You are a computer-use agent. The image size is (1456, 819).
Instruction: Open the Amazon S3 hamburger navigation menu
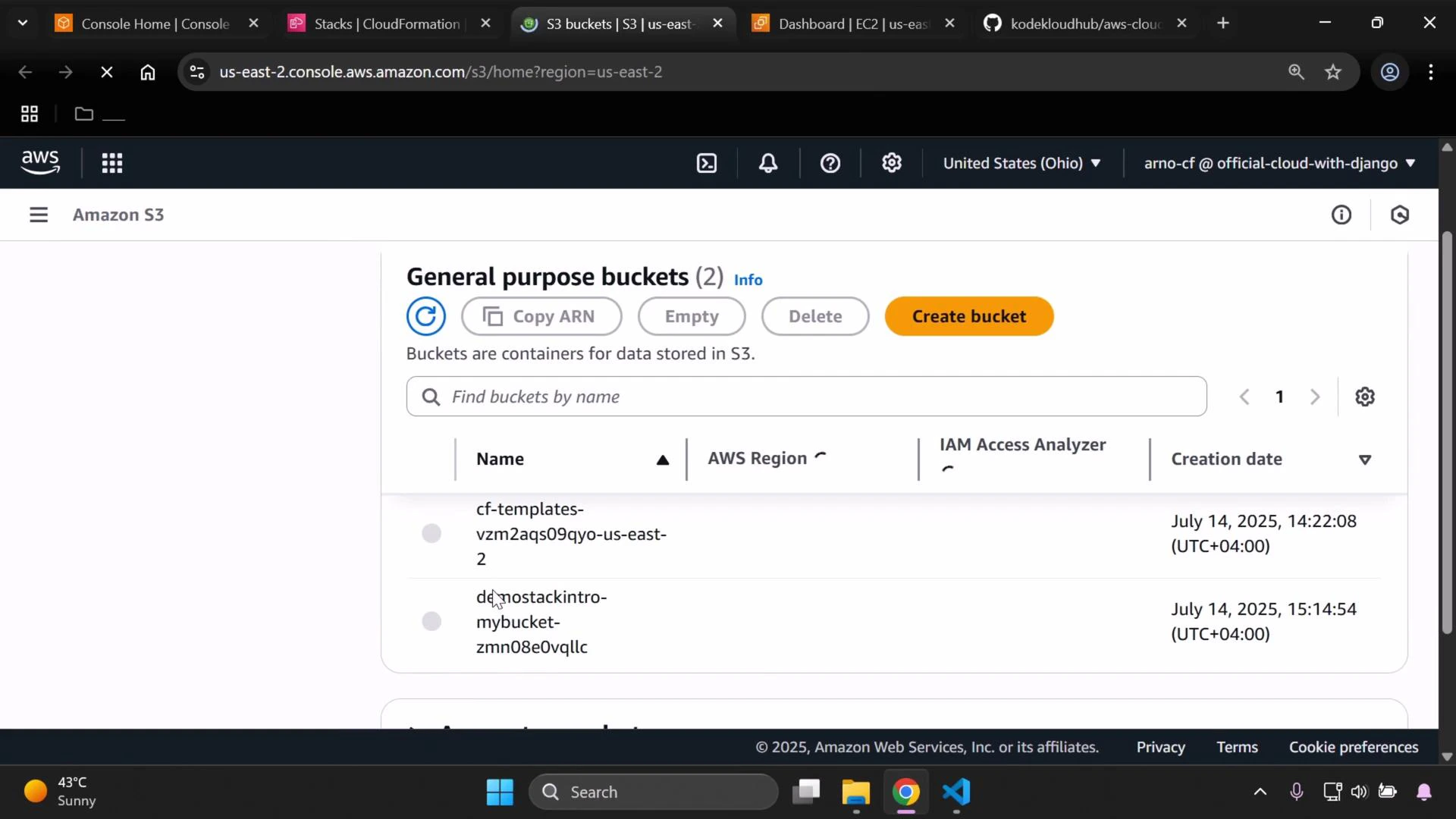point(39,215)
